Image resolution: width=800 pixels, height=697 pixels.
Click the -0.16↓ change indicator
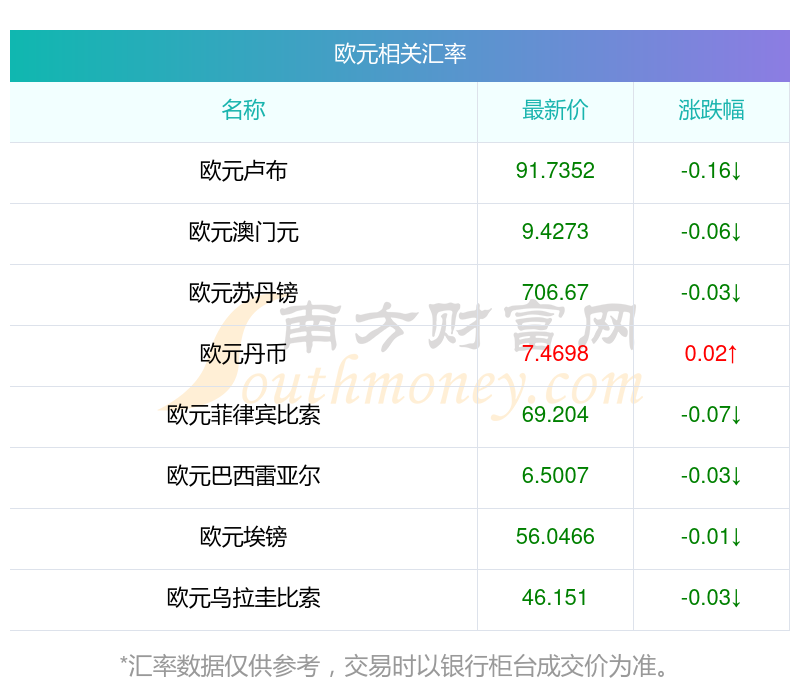coord(711,171)
